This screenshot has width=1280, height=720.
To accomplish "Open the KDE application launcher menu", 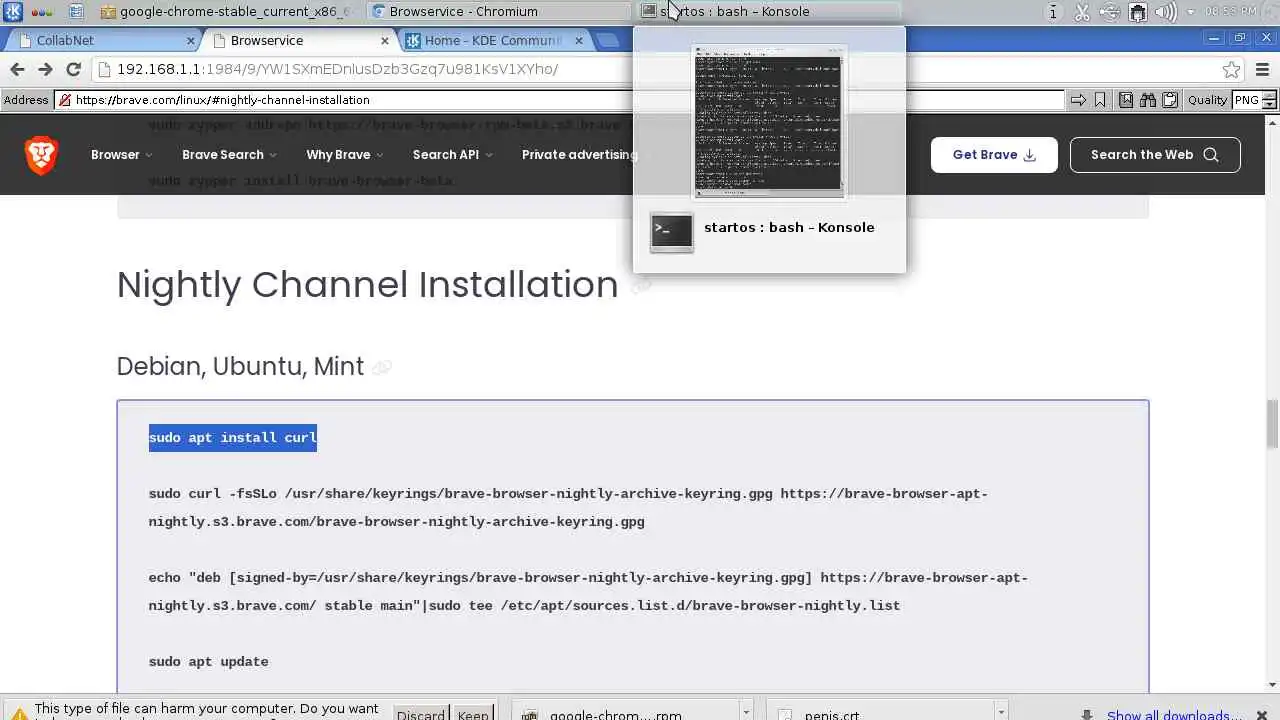I will click(x=14, y=12).
